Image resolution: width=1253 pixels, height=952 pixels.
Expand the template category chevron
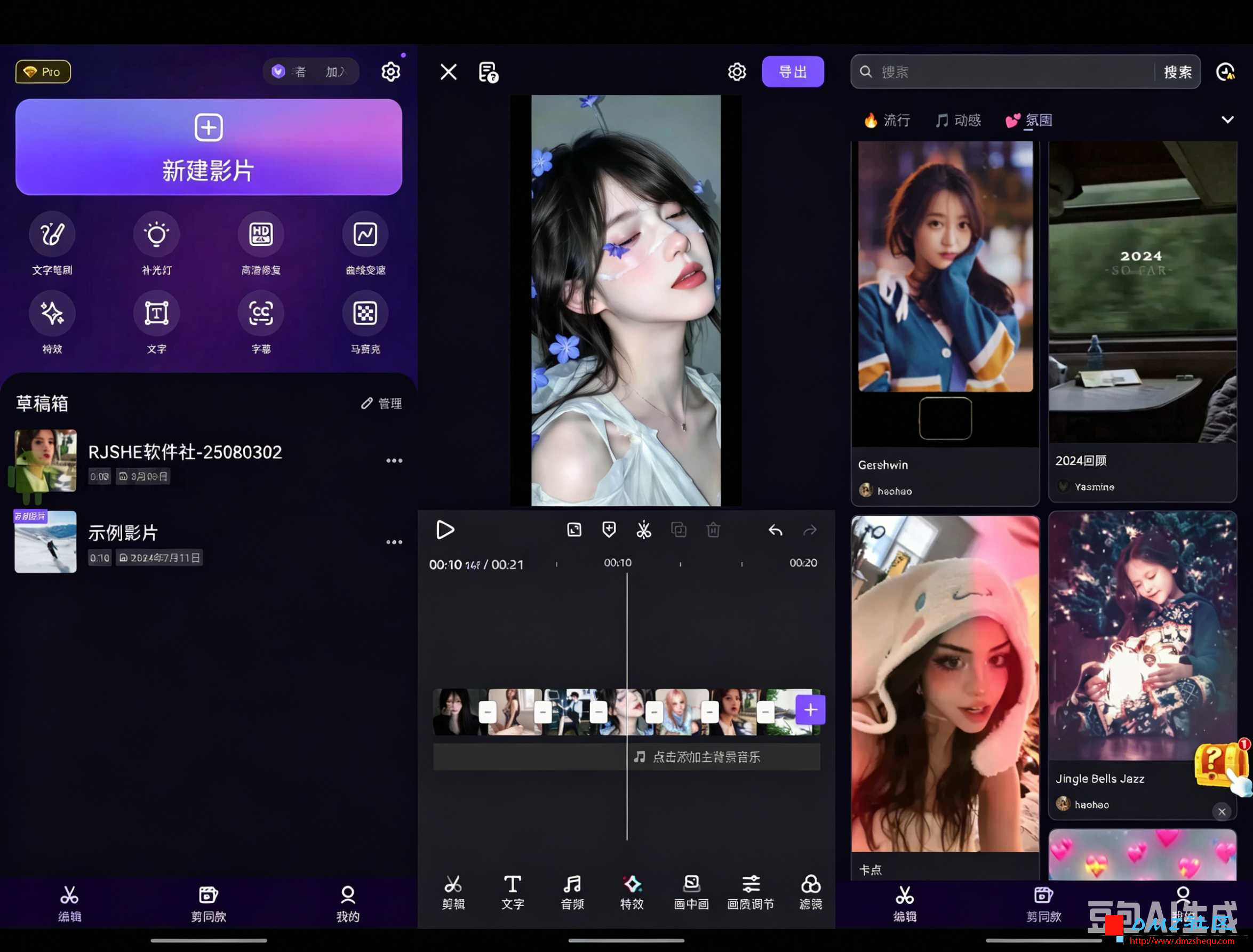click(x=1227, y=119)
